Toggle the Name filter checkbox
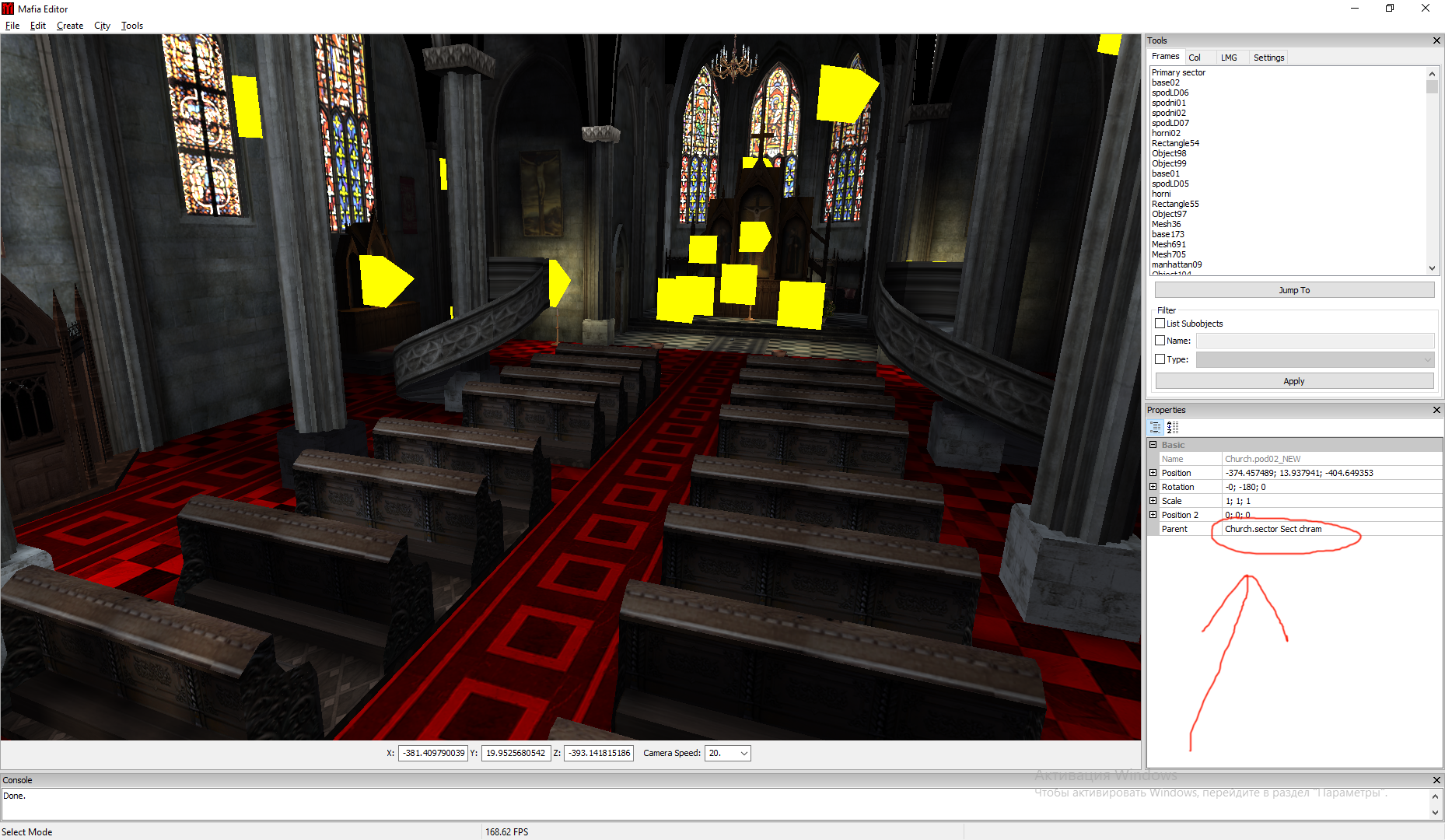The image size is (1445, 840). coord(1160,341)
